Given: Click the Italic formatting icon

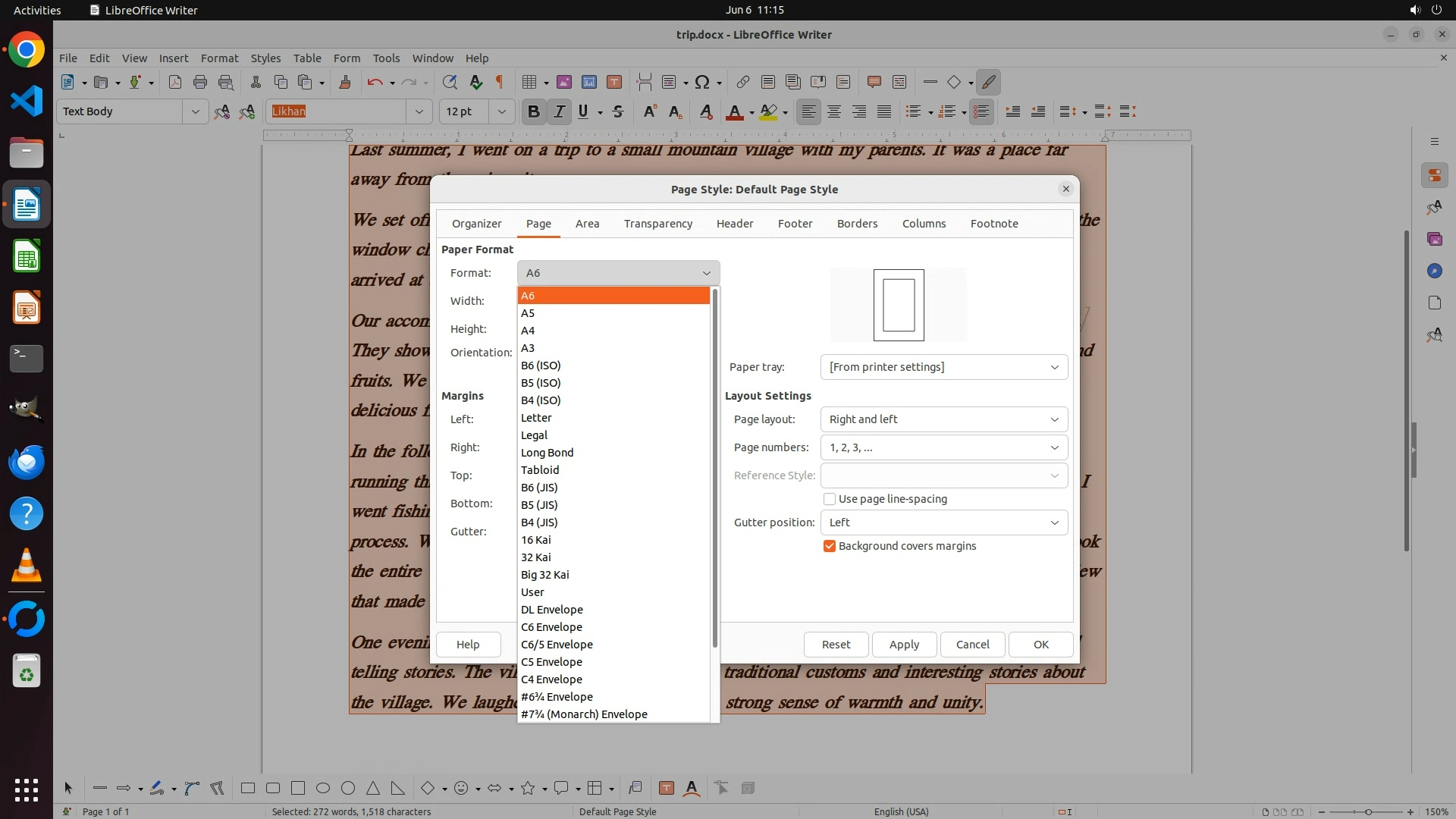Looking at the screenshot, I should point(559,111).
